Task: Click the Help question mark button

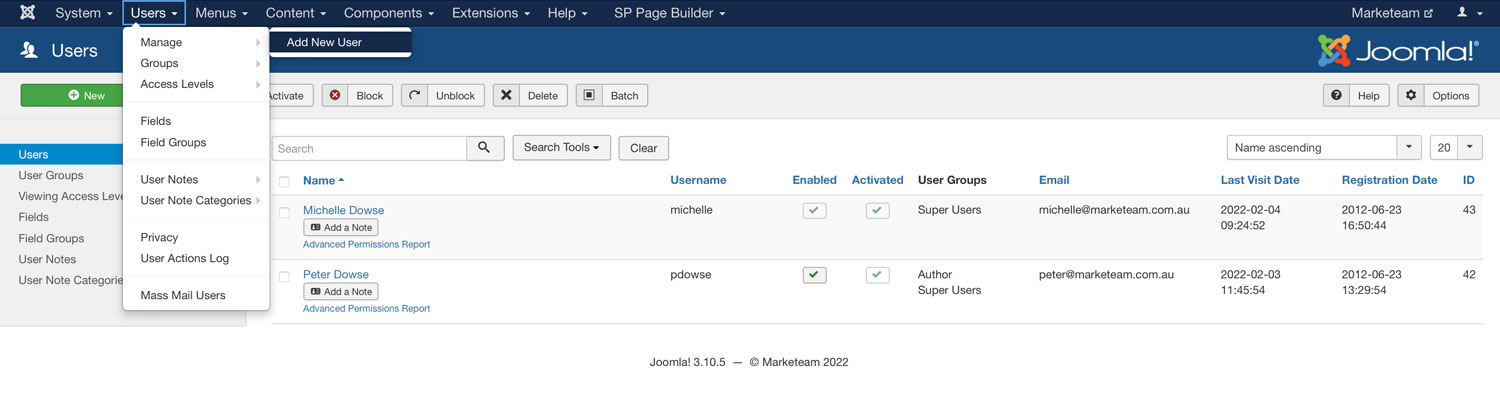Action: [x=1357, y=95]
